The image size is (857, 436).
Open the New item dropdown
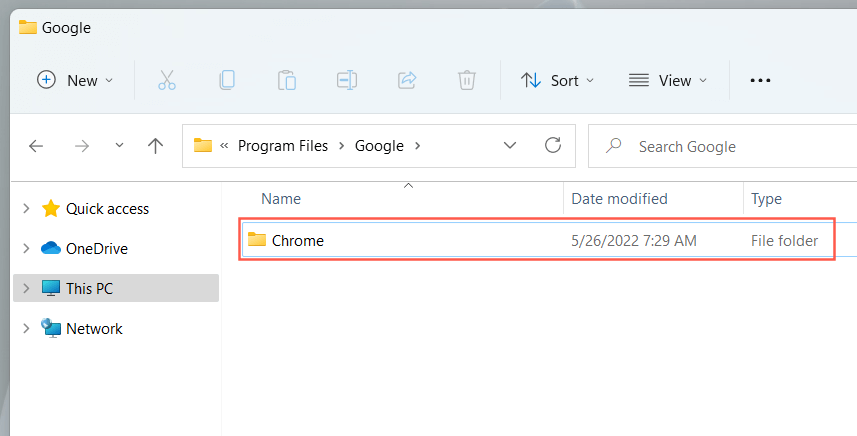click(x=75, y=81)
